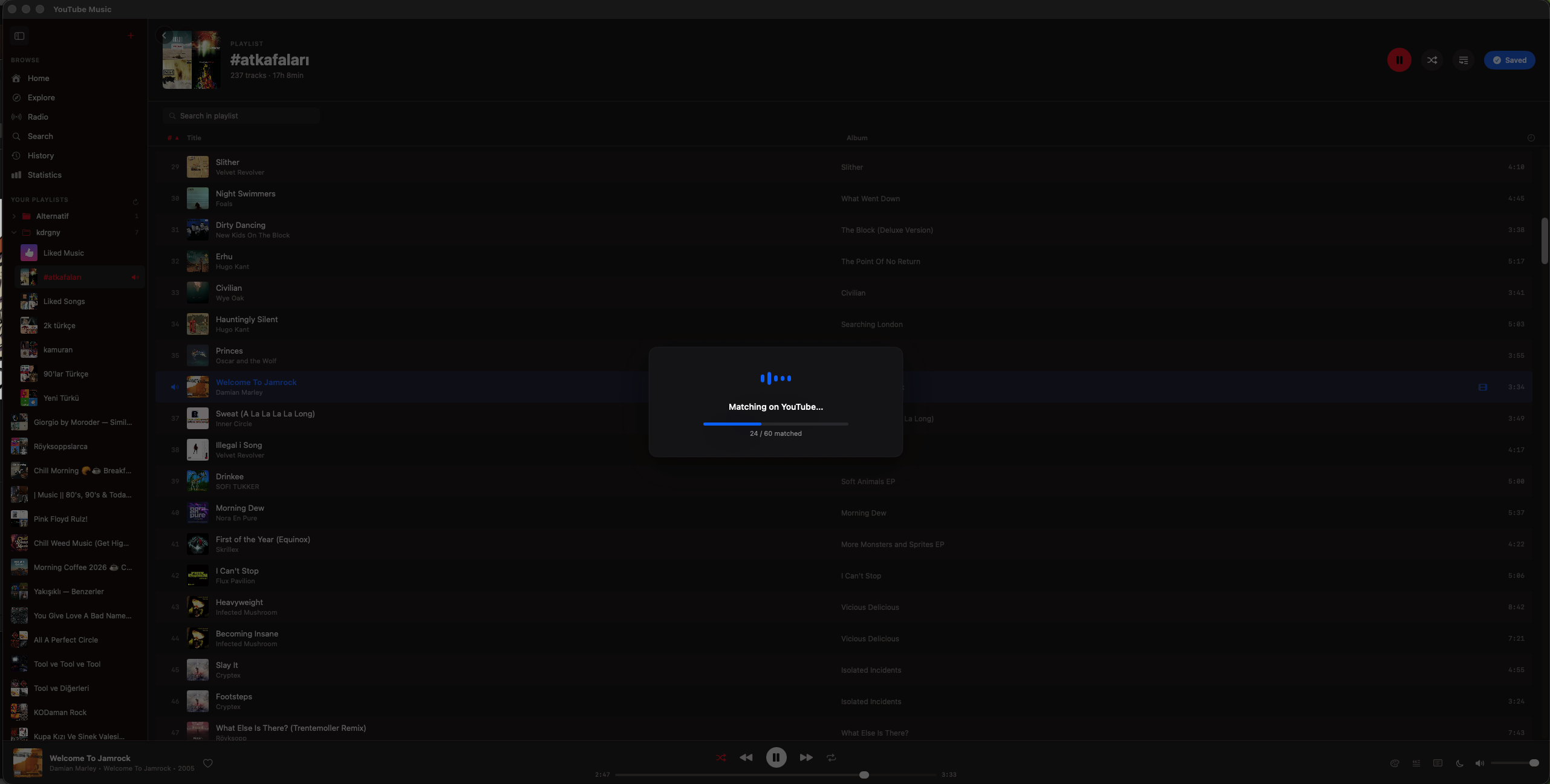Image resolution: width=1550 pixels, height=784 pixels.
Task: Click the now playing album art
Action: (28, 762)
